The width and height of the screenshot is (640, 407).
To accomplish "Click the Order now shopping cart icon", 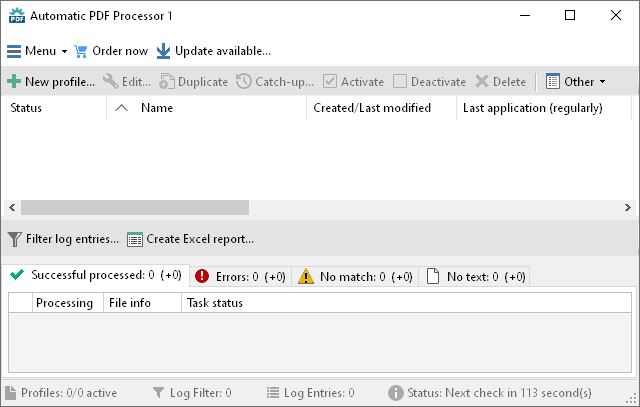I will (x=81, y=51).
